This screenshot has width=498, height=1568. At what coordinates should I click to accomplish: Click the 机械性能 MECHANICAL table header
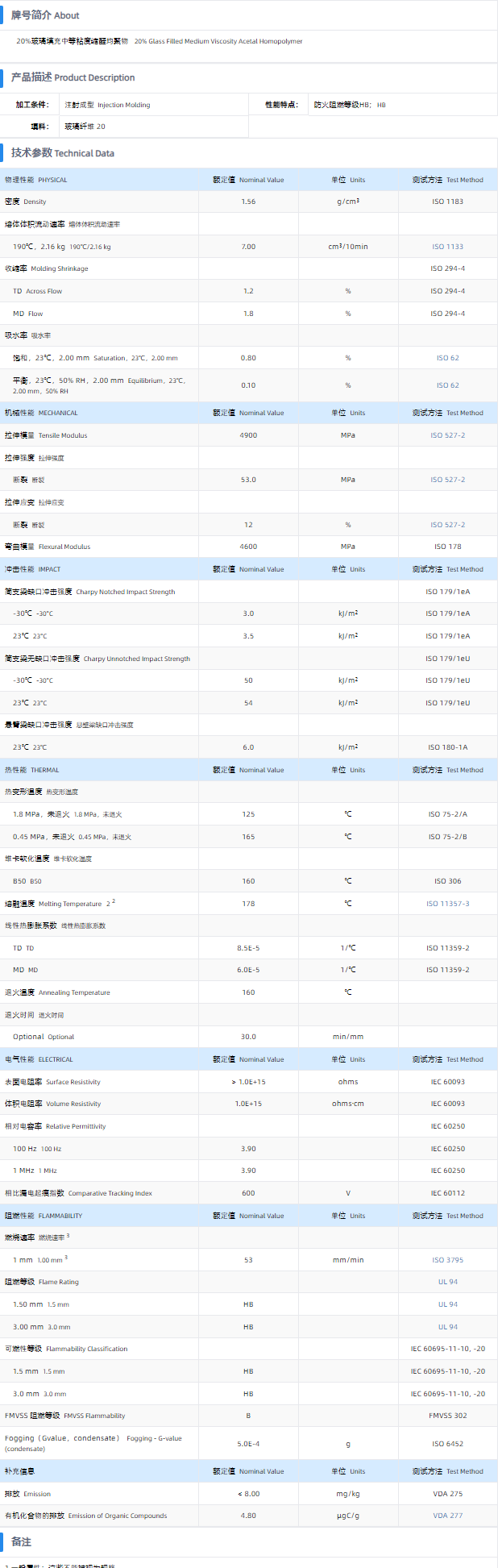pos(41,413)
